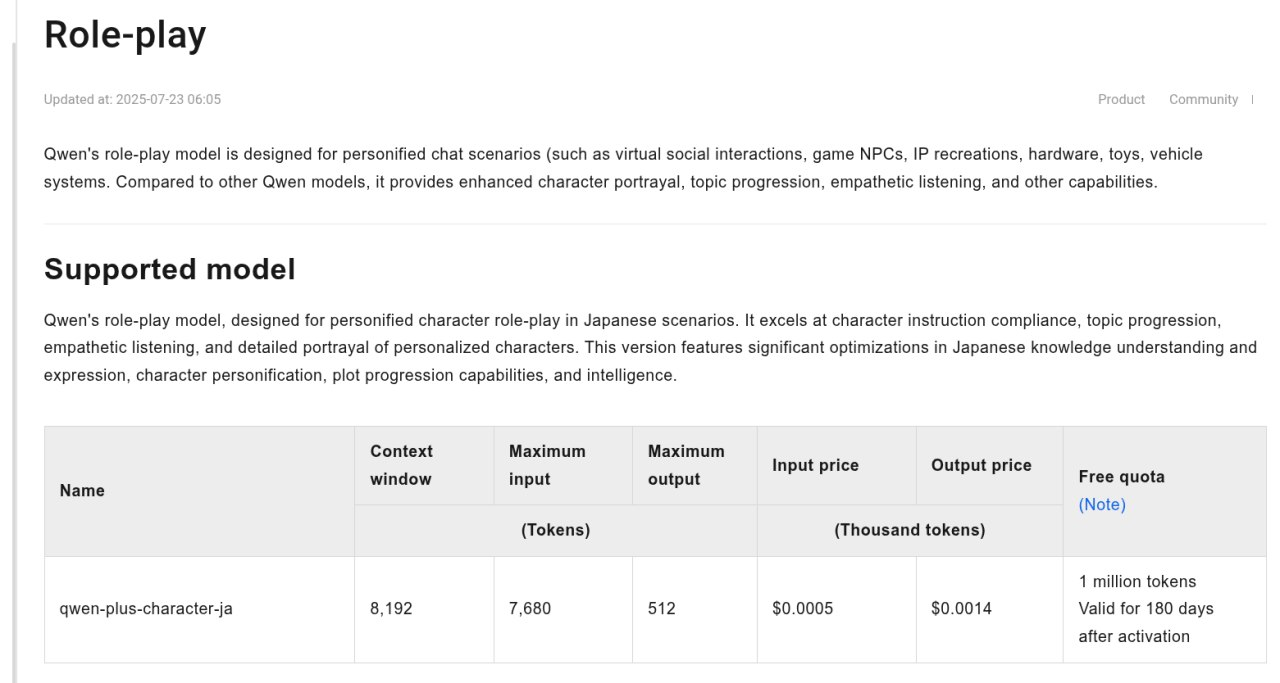Click the Input price column header
Screen dimensions: 1280x683
(x=815, y=465)
